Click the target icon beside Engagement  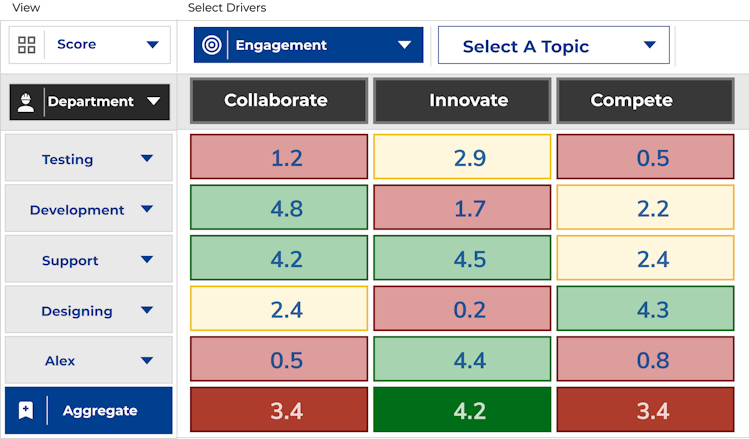211,45
